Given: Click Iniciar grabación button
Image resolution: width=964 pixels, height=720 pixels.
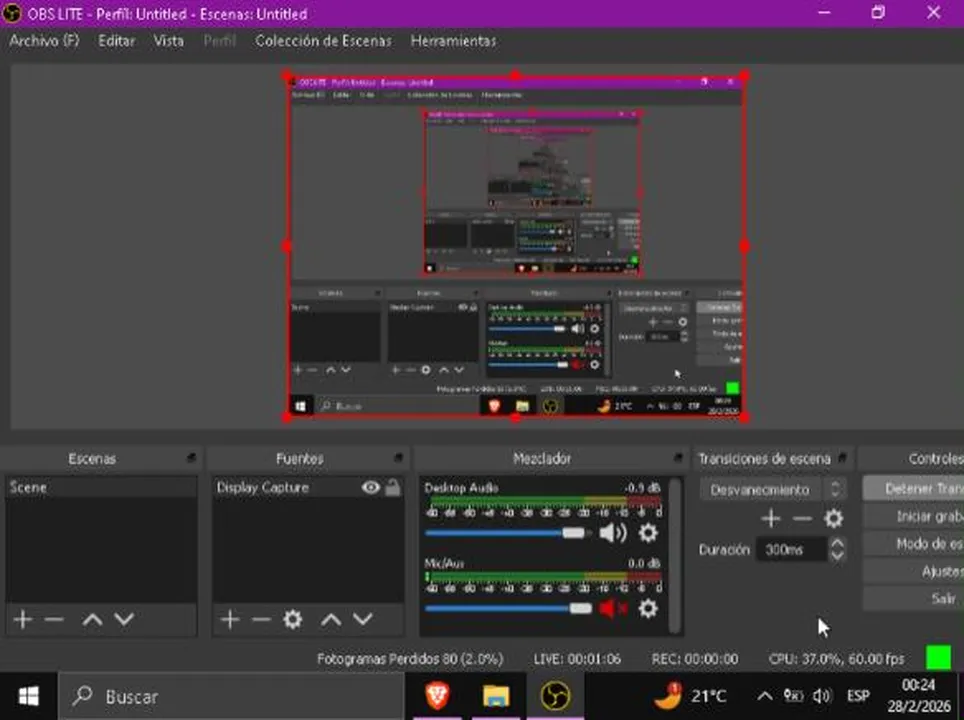Looking at the screenshot, I should (914, 516).
